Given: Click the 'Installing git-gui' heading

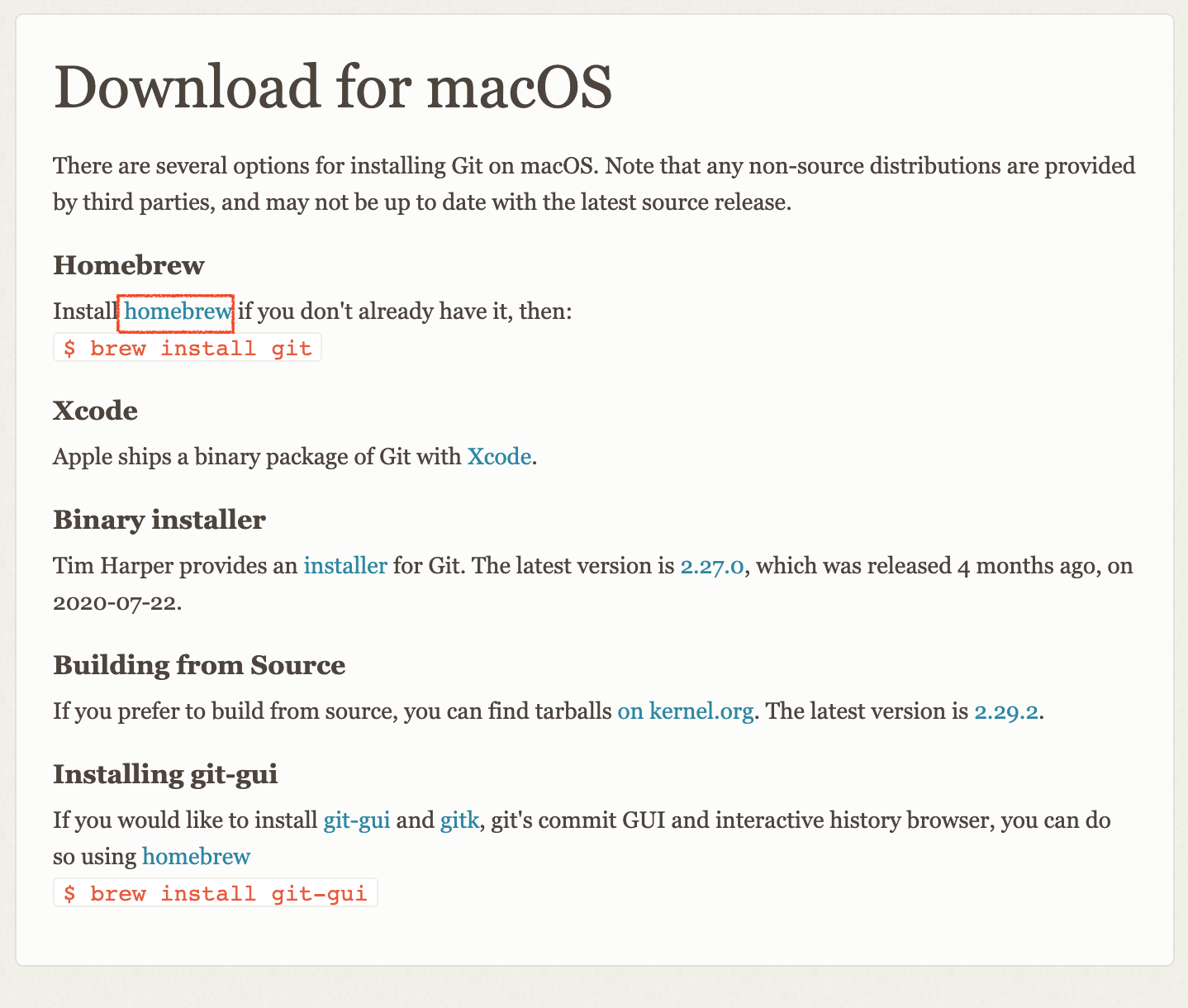Looking at the screenshot, I should pyautogui.click(x=165, y=775).
